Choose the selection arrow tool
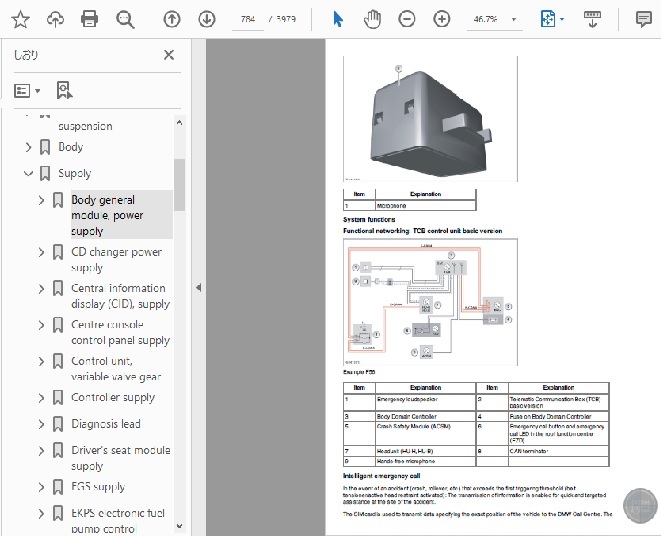Screen dimensions: 661x536 tap(338, 19)
